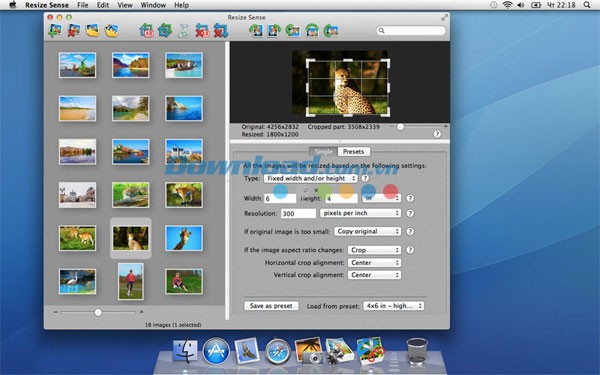Viewport: 600px width, 375px height.
Task: Click the cheetah image in the preview pane
Action: click(x=341, y=83)
